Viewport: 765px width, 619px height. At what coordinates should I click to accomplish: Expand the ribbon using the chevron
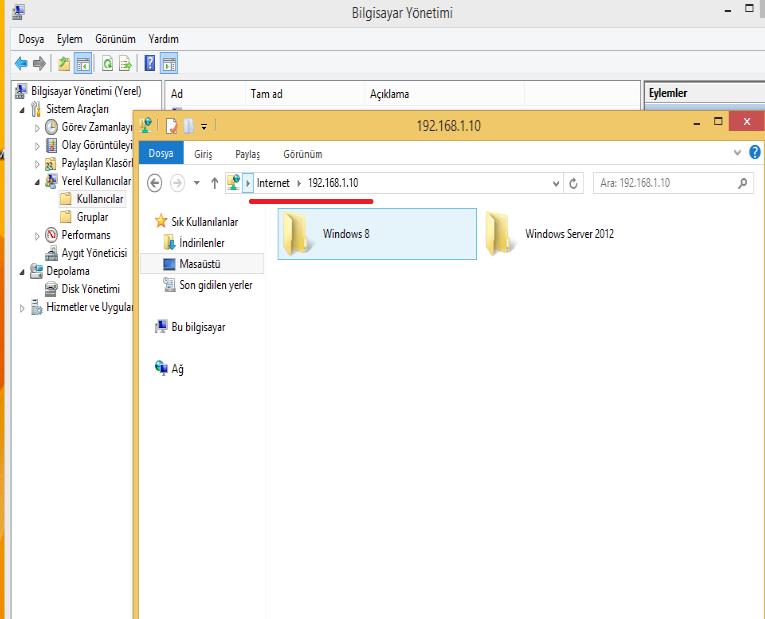click(x=737, y=153)
